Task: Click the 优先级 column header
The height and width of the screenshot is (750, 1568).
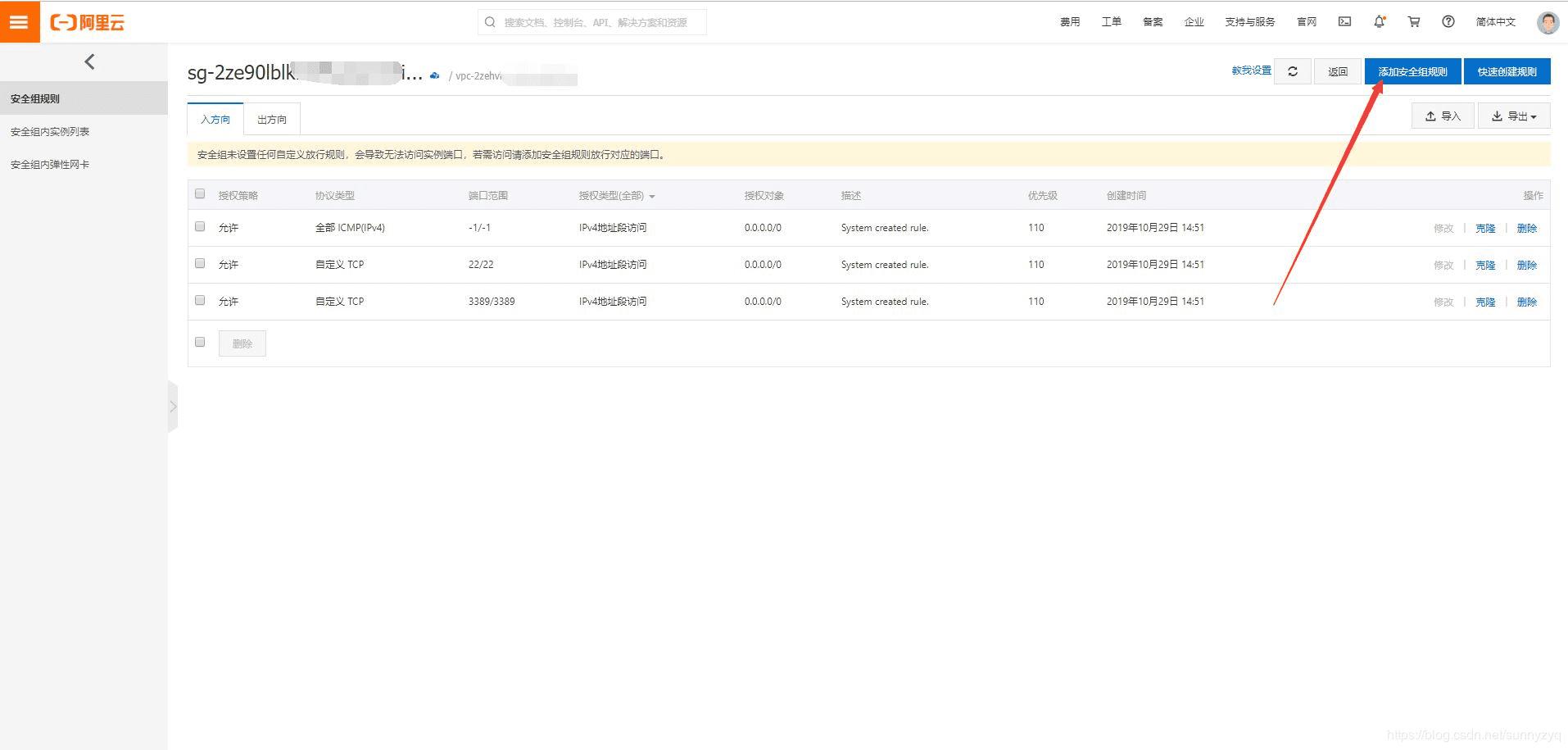Action: point(1043,196)
